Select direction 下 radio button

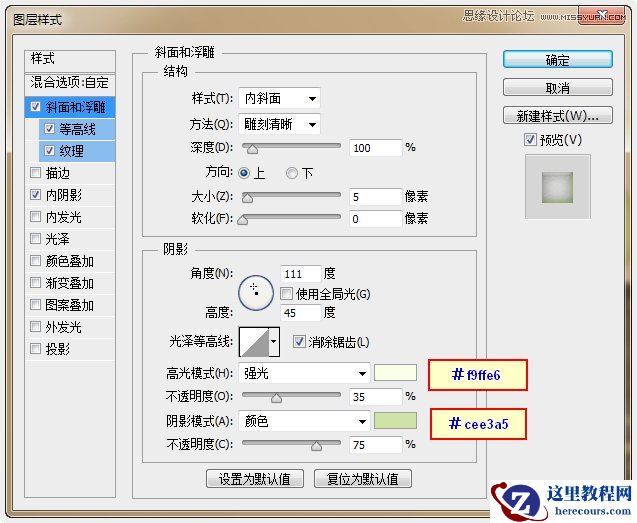click(292, 173)
